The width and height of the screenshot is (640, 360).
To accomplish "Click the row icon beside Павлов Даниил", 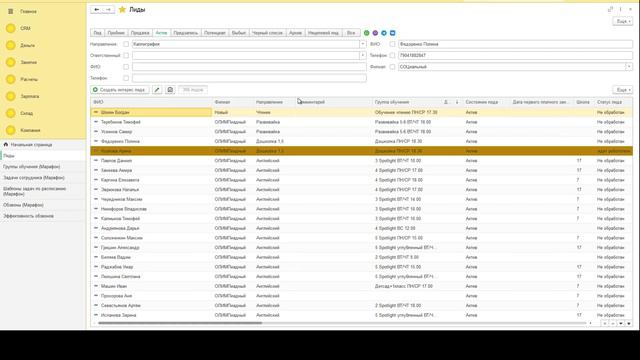I will point(96,160).
